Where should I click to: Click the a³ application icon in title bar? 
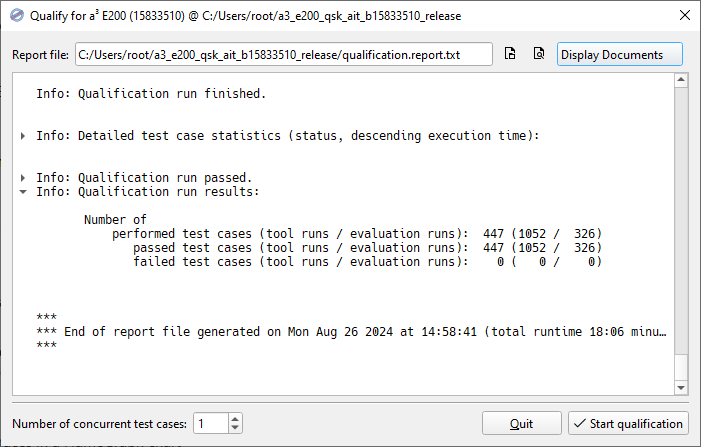pyautogui.click(x=17, y=16)
